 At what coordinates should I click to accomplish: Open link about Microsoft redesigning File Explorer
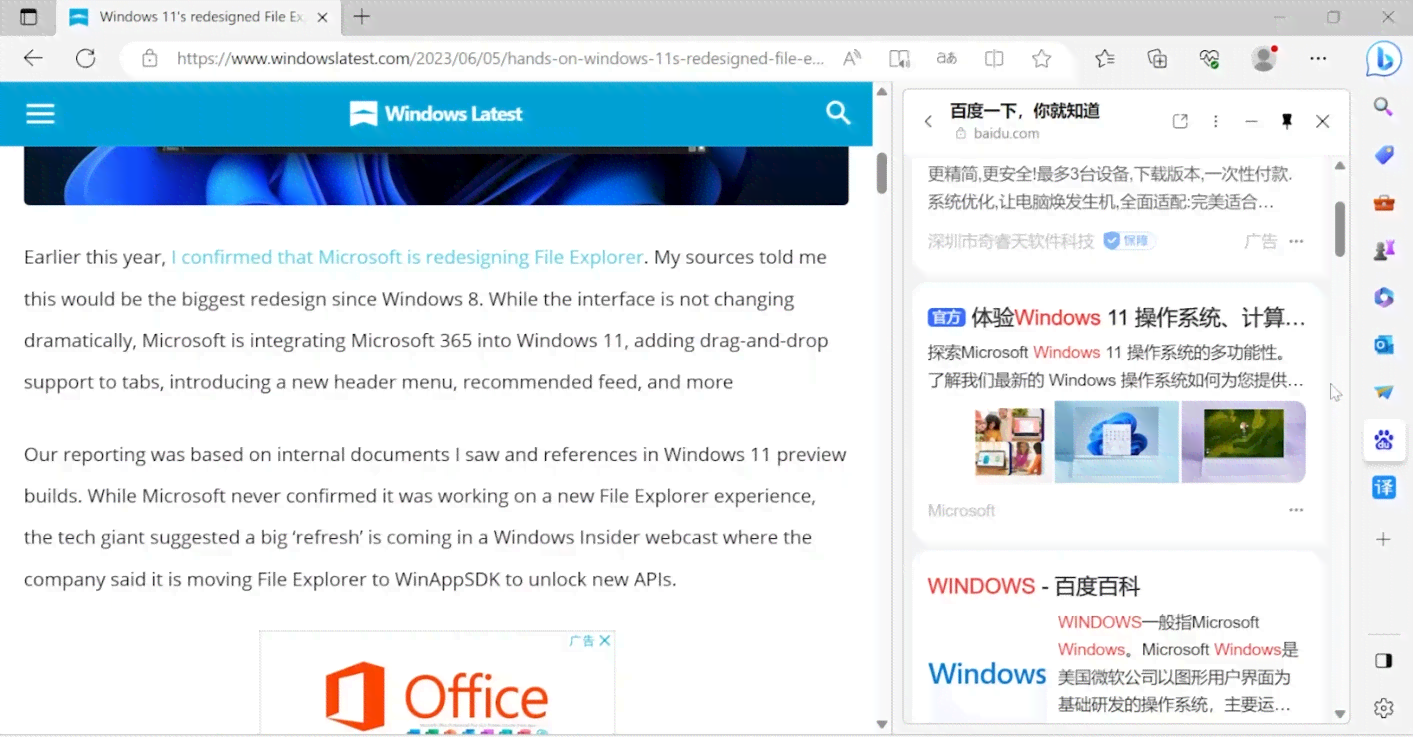pos(407,257)
